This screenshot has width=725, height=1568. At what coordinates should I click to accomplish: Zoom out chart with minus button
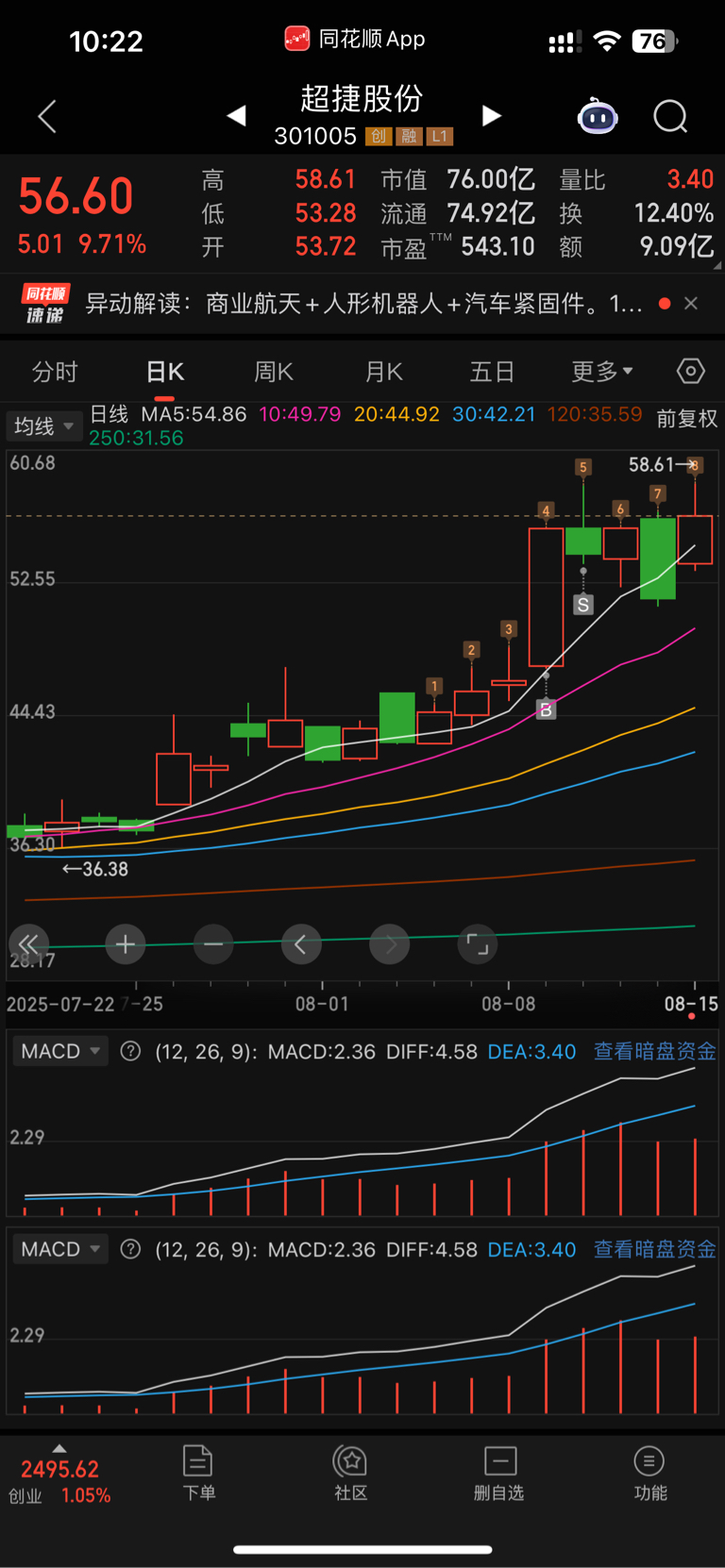(x=213, y=943)
